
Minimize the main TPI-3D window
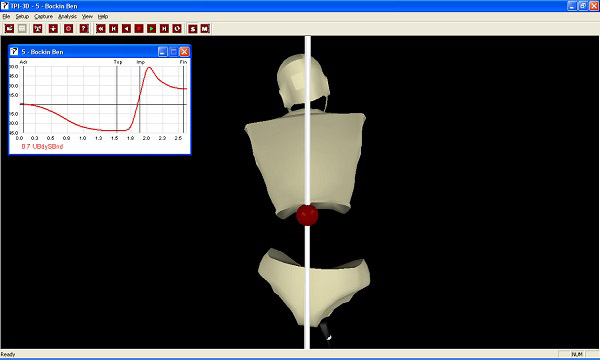pos(572,6)
